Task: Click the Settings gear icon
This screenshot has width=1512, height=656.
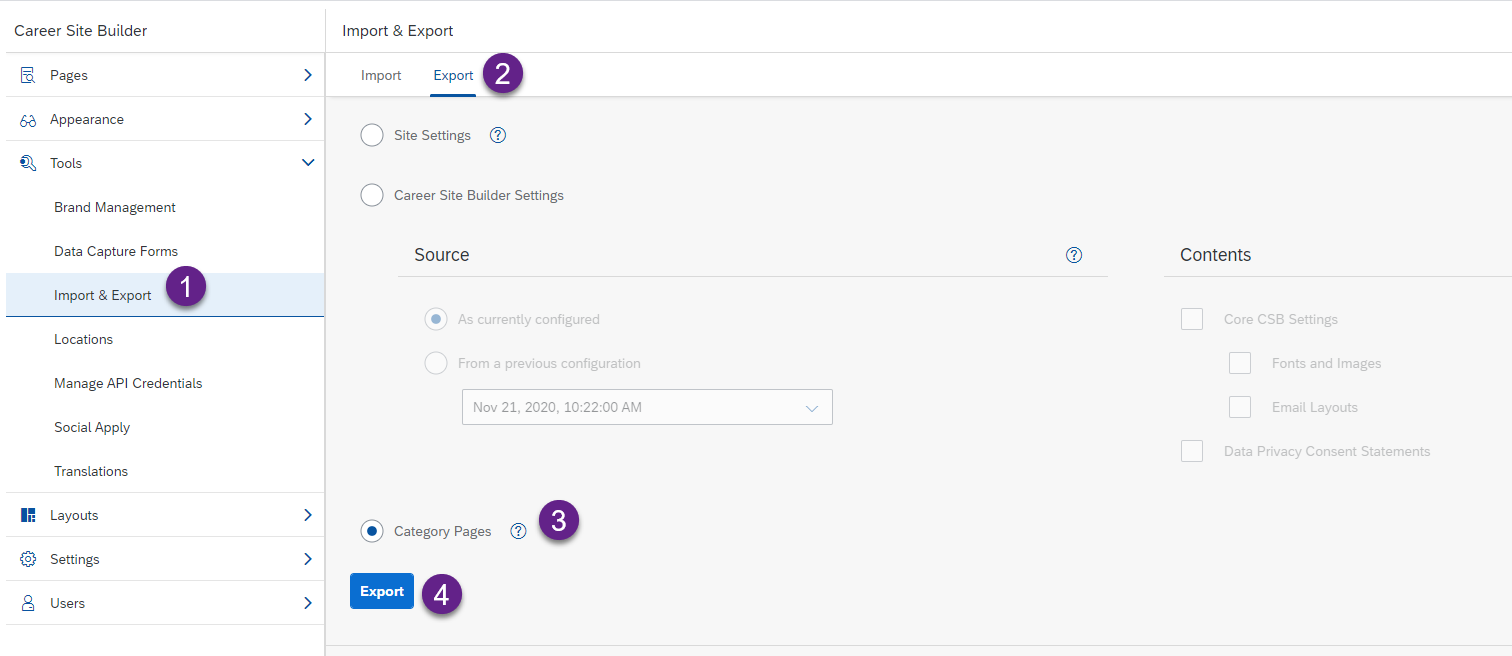Action: 28,559
